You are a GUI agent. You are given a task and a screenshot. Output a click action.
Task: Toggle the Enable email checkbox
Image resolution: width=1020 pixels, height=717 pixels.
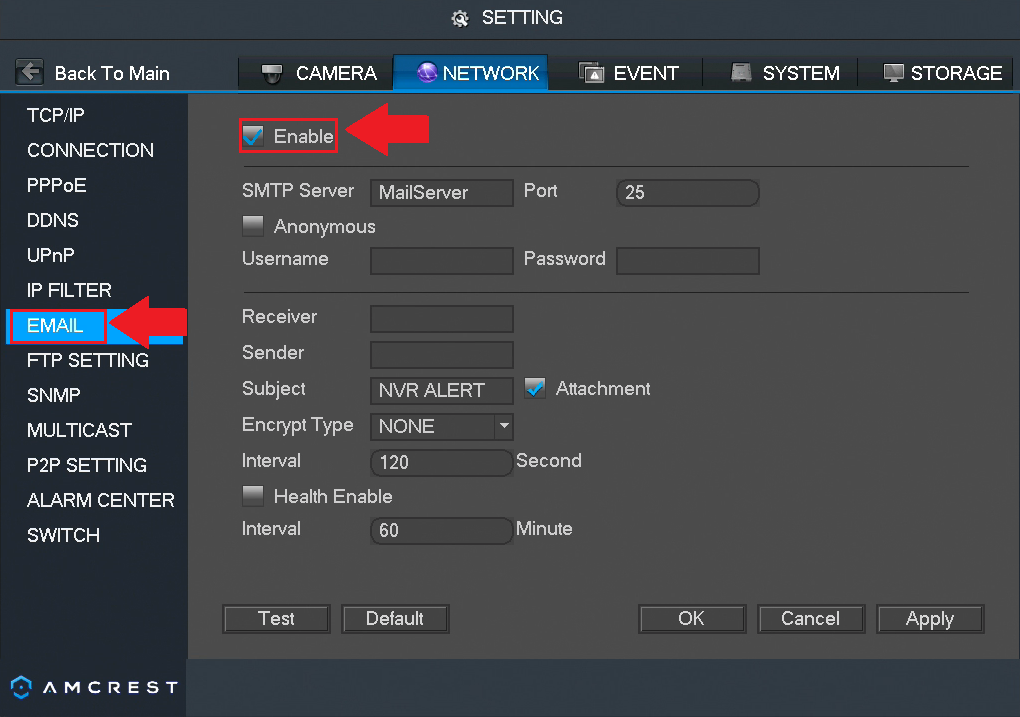coord(253,136)
